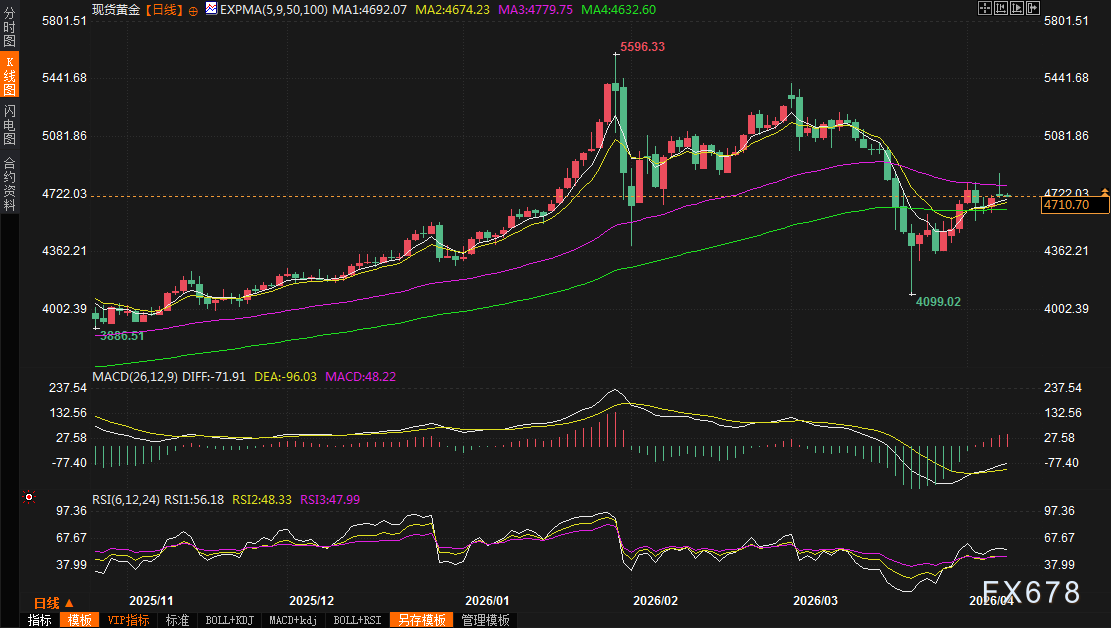Click the 管理模板 button

(485, 620)
